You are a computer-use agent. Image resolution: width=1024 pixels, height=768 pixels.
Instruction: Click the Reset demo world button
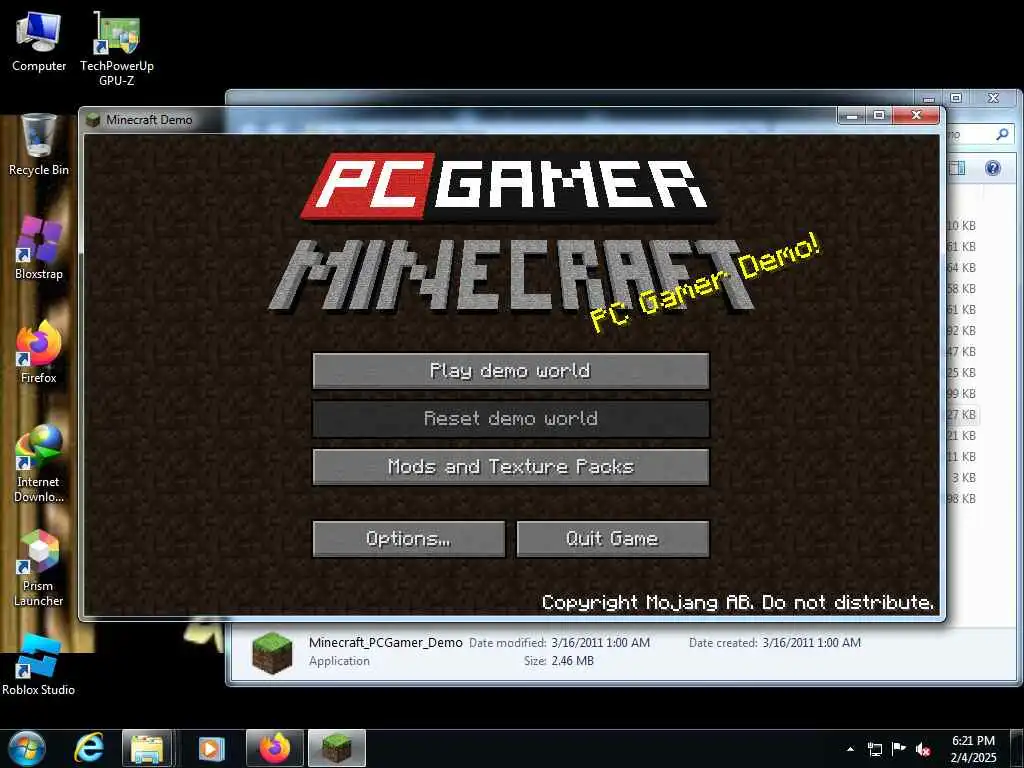[511, 419]
